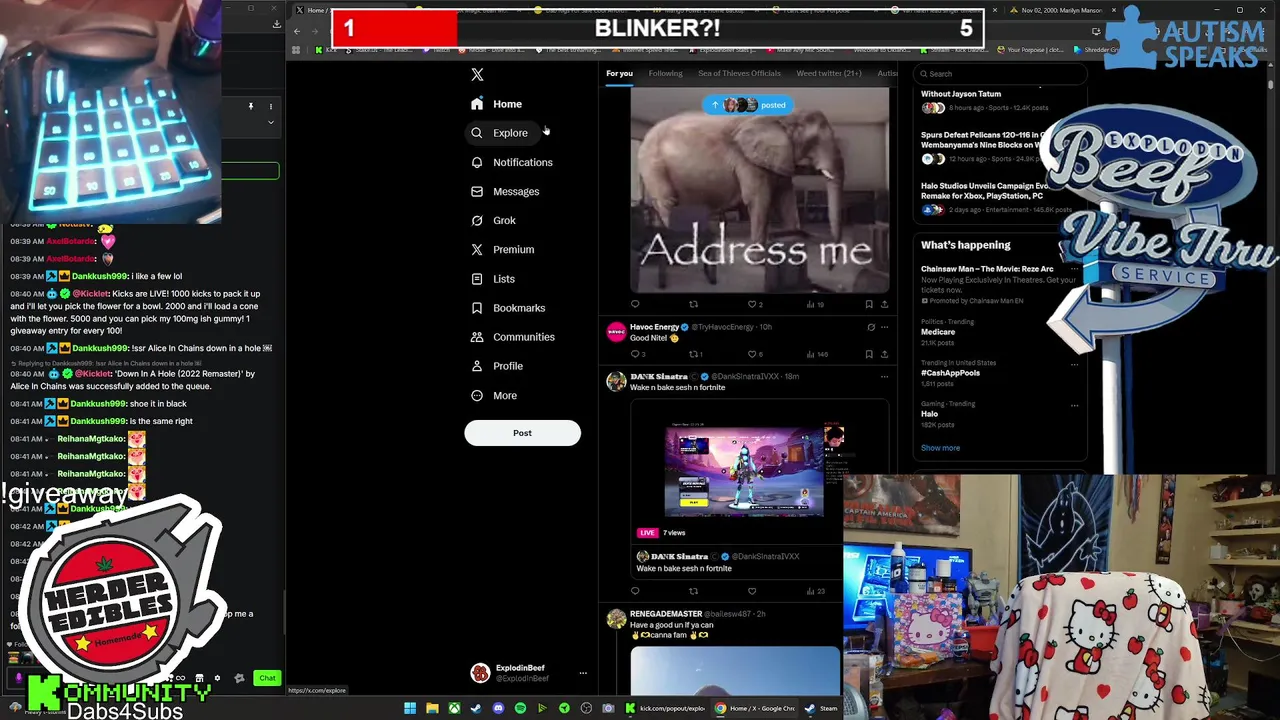Reply to Havoc Energy's Good Nite post
1280x720 pixels.
click(x=635, y=354)
